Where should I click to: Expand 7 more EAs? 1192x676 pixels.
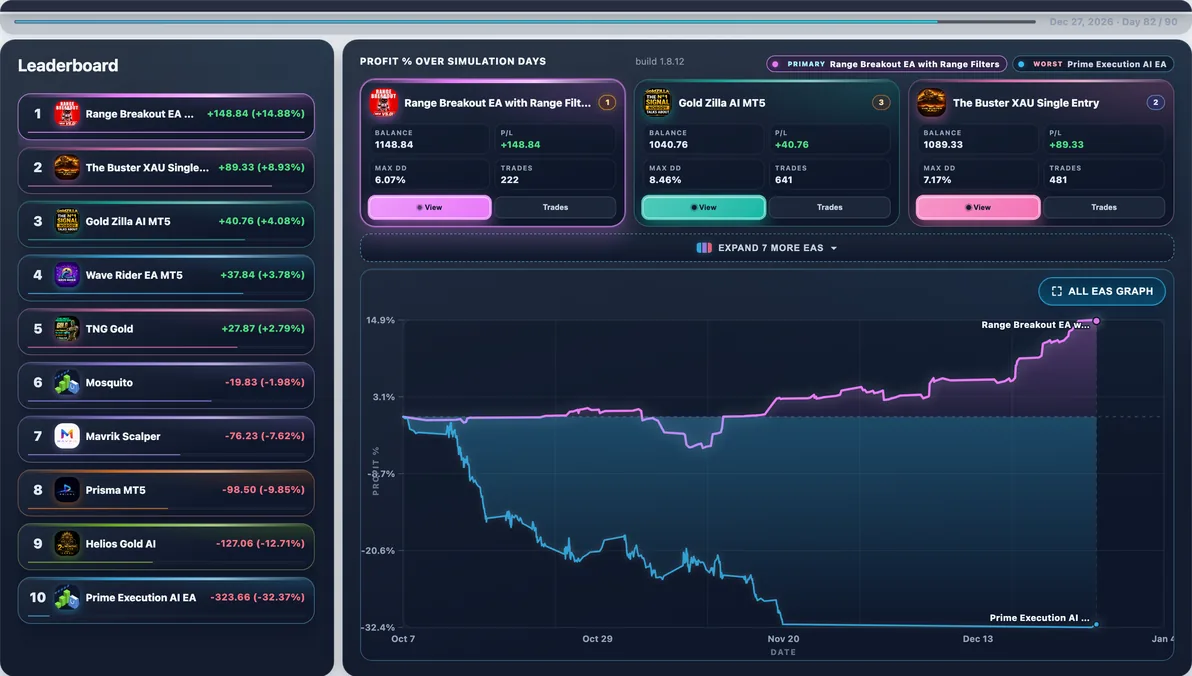click(767, 248)
